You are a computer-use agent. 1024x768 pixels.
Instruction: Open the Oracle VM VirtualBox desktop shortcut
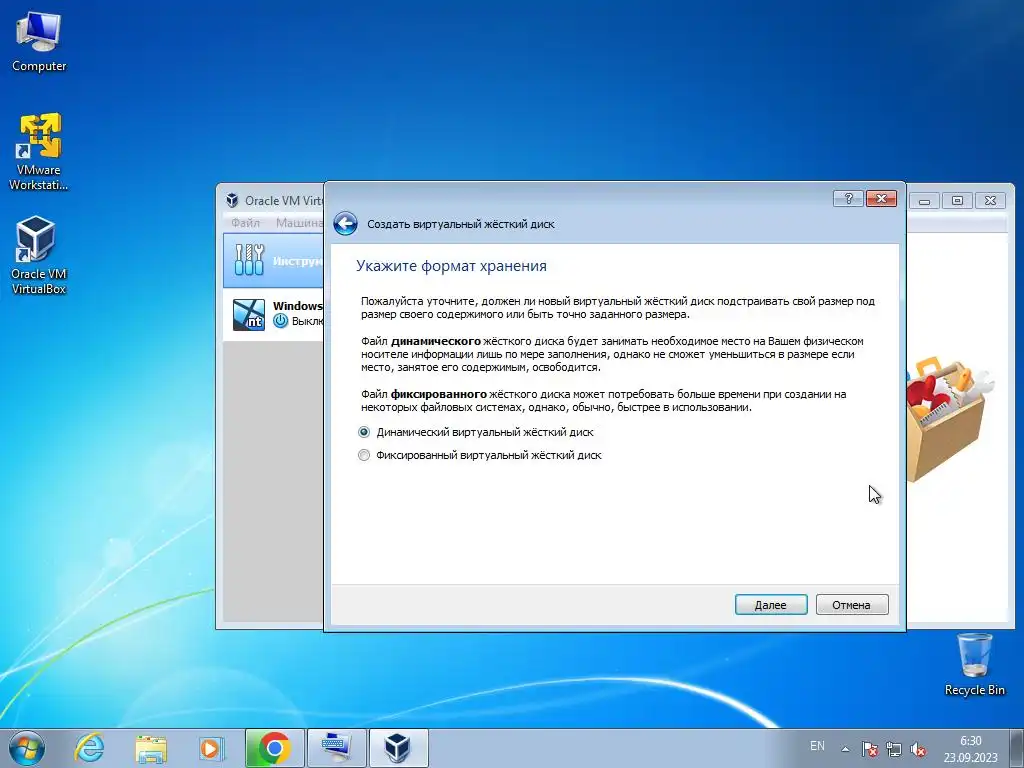(x=39, y=255)
